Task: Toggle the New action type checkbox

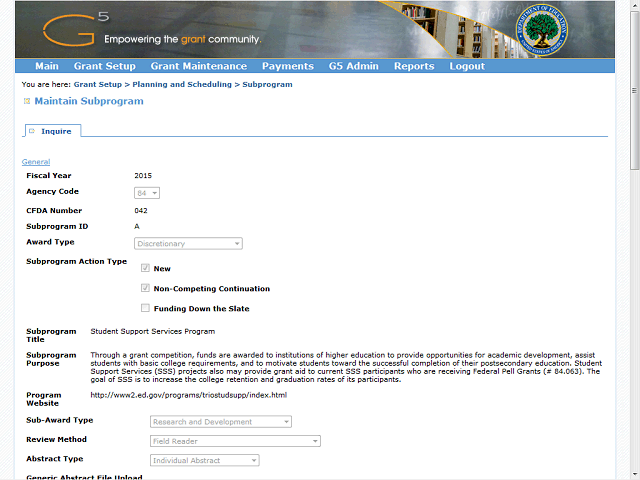Action: pos(145,268)
